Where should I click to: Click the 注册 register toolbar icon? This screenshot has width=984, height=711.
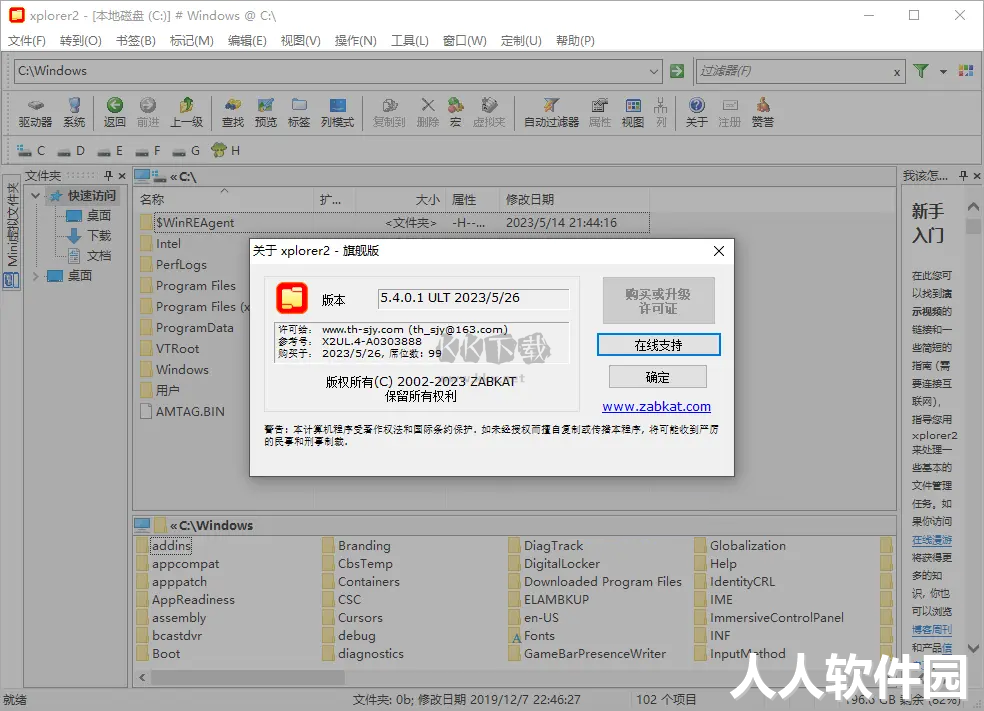coord(729,112)
